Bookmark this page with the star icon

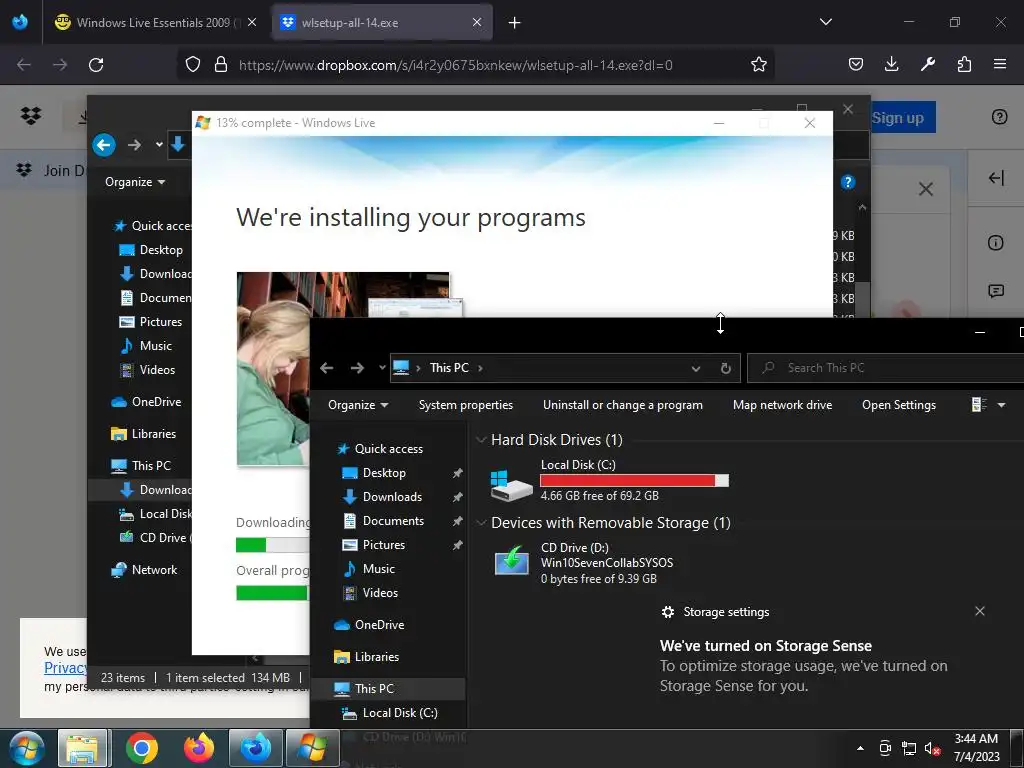click(x=758, y=65)
